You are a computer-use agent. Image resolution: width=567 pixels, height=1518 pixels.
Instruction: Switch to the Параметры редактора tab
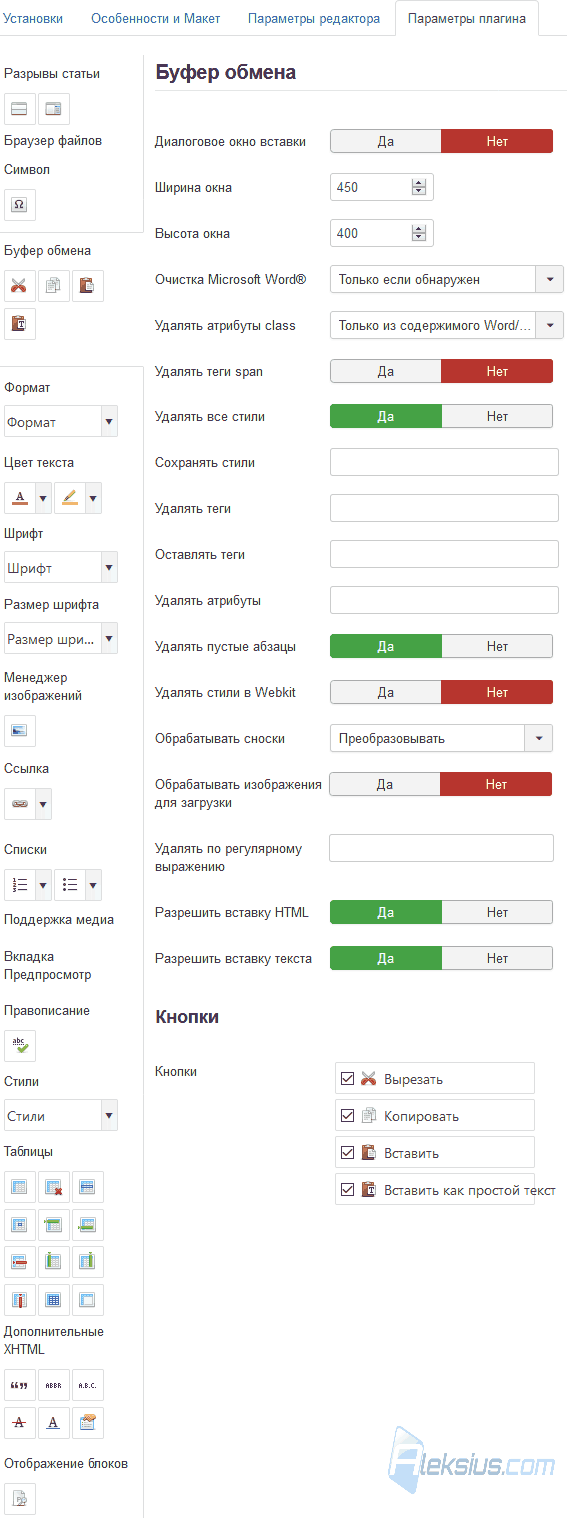314,18
